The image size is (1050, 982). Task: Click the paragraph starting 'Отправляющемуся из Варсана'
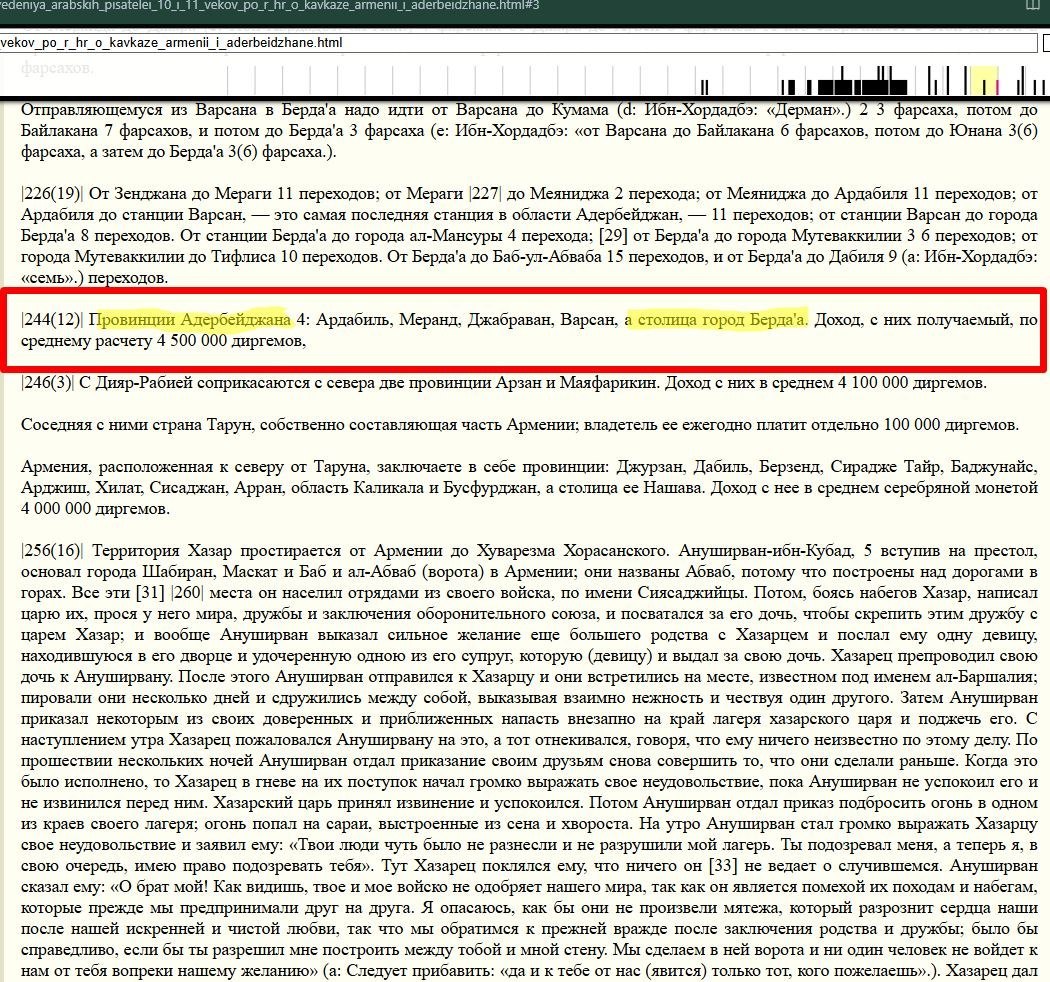520,130
